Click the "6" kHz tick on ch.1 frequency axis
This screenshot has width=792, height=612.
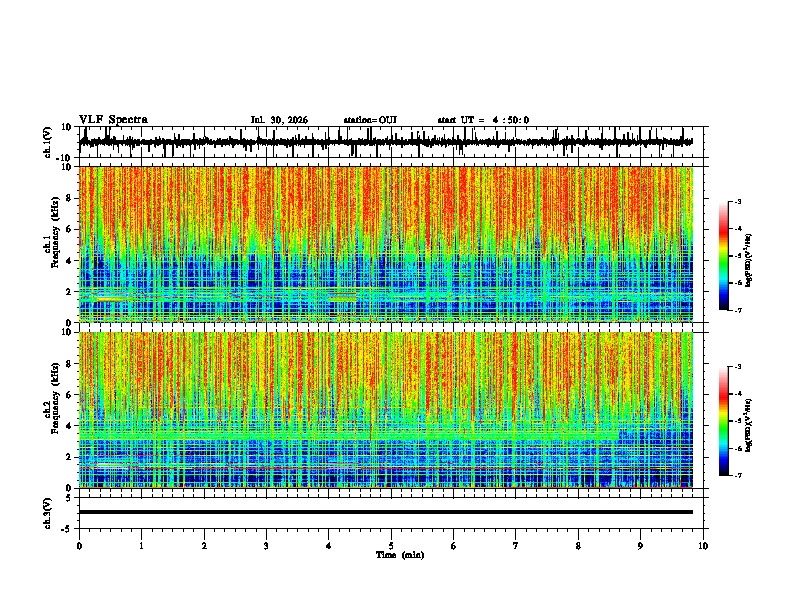[69, 229]
